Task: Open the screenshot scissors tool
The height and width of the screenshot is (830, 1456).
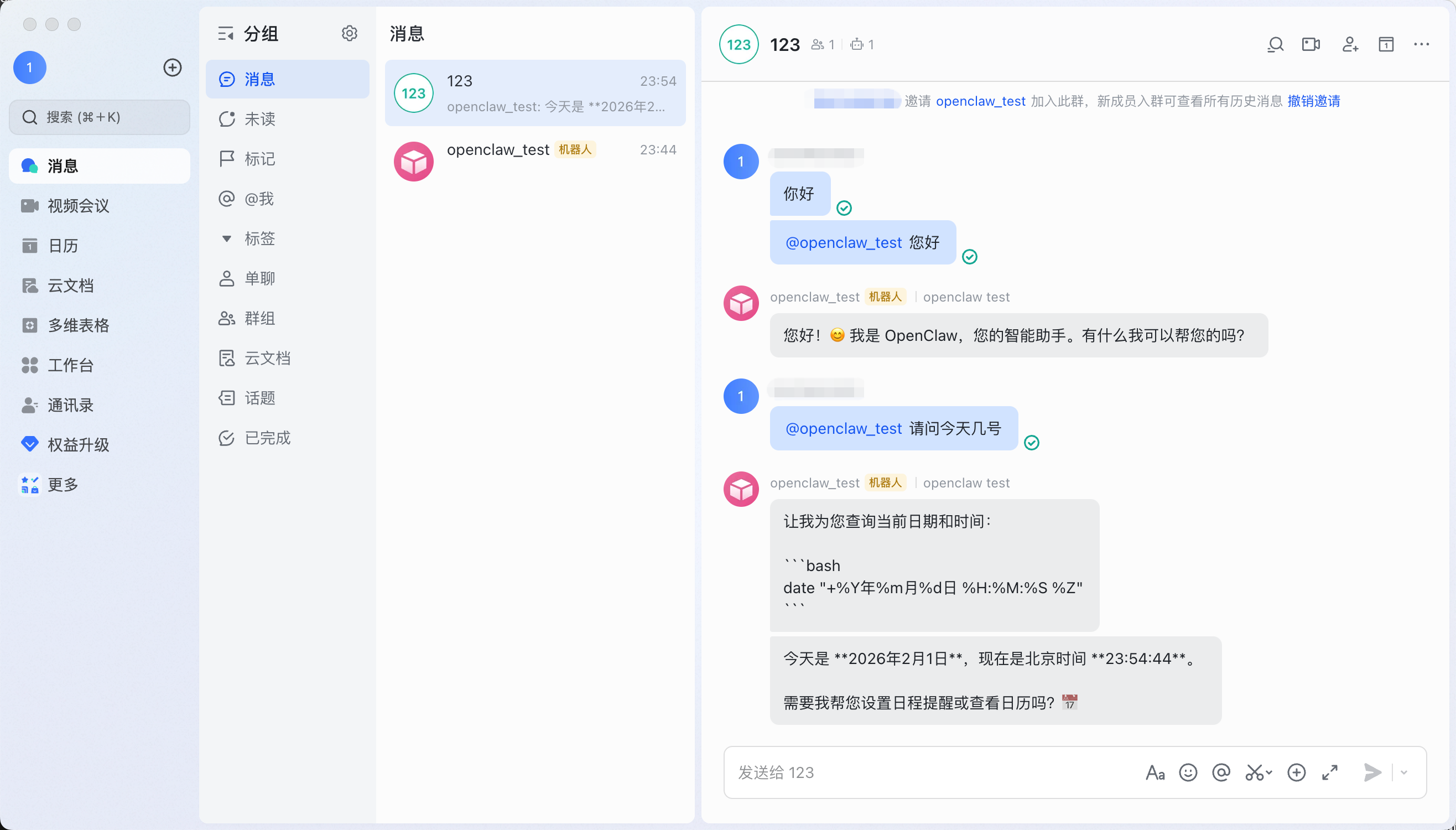Action: tap(1255, 772)
